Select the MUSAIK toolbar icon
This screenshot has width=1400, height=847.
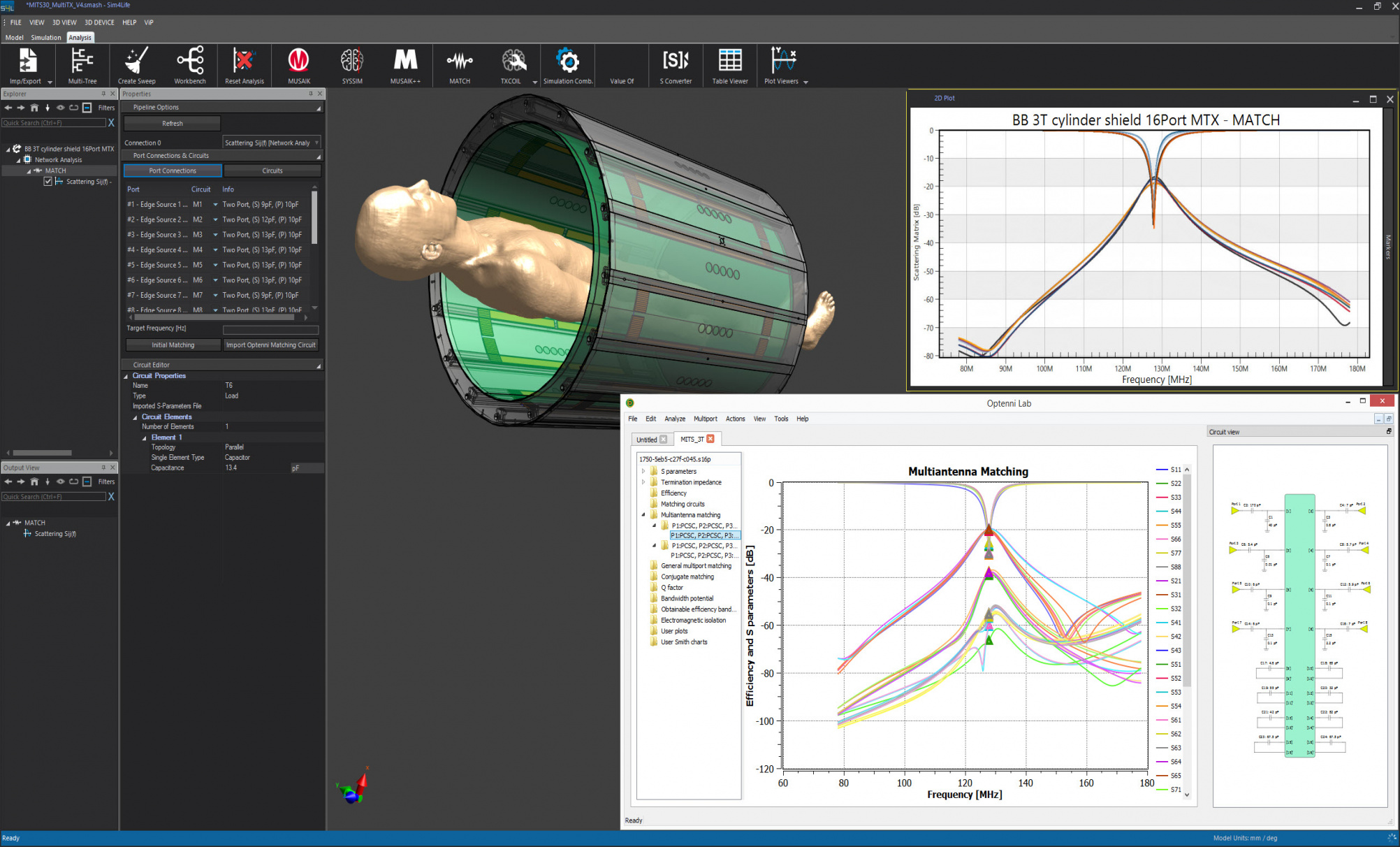tap(299, 64)
